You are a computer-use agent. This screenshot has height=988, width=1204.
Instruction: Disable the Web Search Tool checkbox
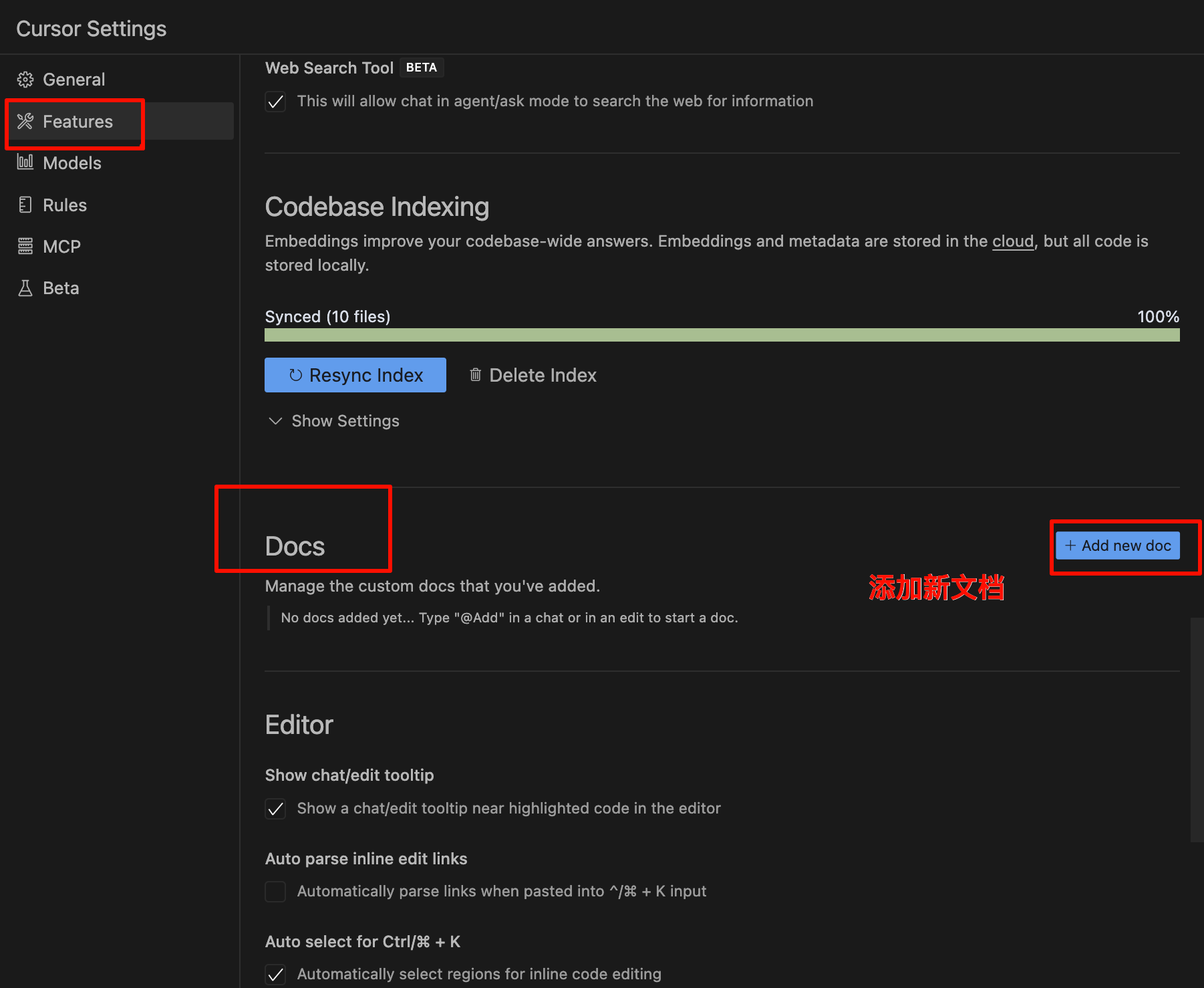coord(275,102)
